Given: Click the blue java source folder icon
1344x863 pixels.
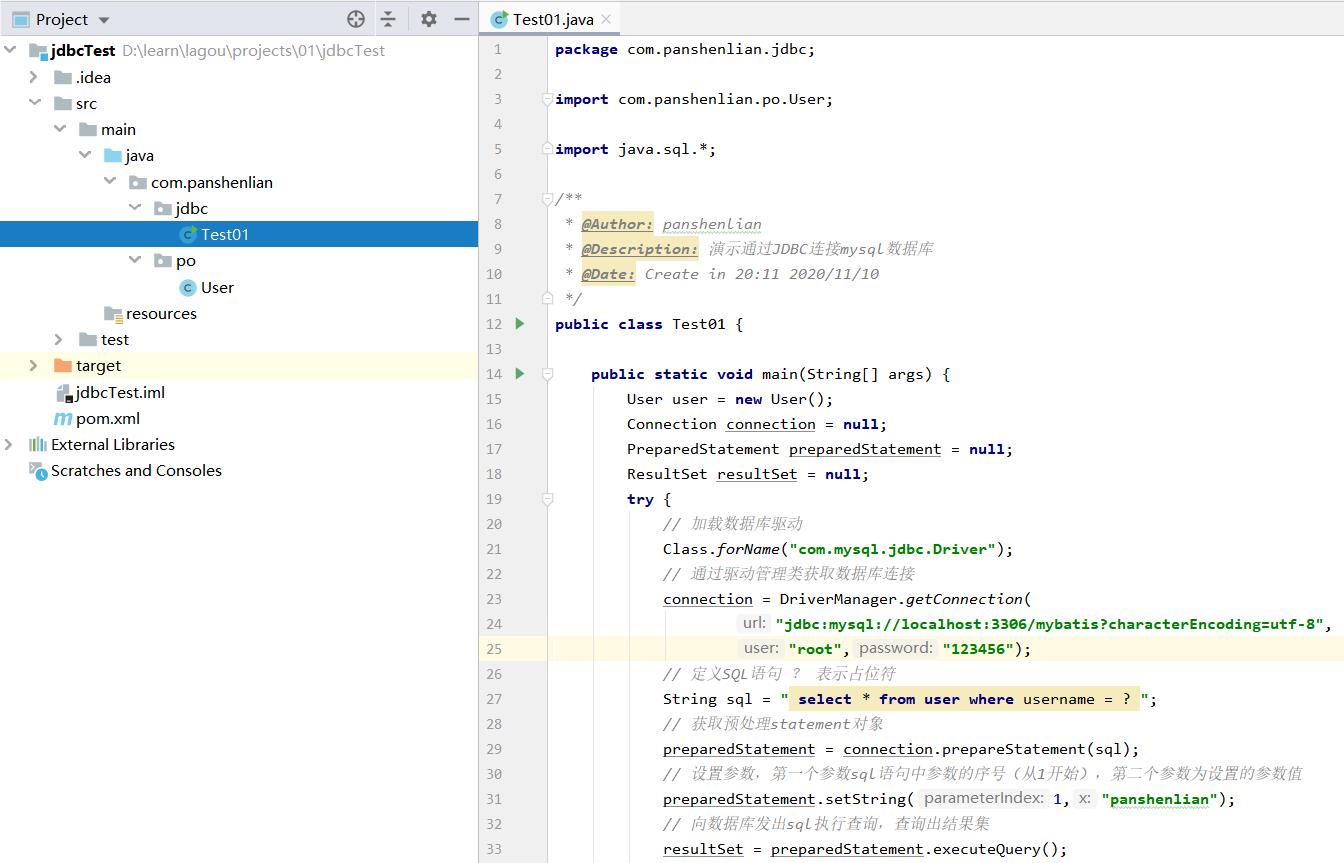Looking at the screenshot, I should click(113, 155).
